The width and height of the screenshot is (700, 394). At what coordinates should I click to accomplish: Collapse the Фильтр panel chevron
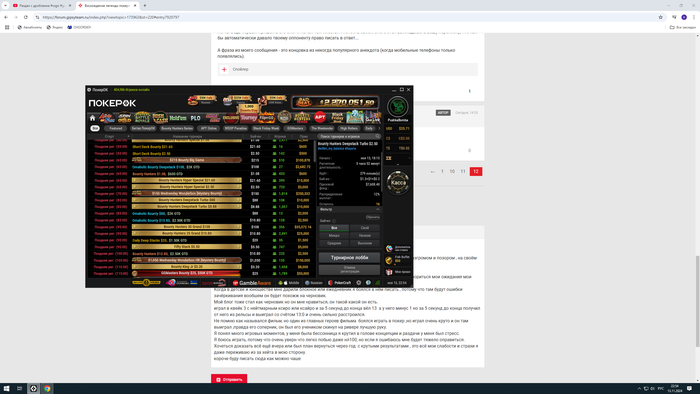click(378, 209)
